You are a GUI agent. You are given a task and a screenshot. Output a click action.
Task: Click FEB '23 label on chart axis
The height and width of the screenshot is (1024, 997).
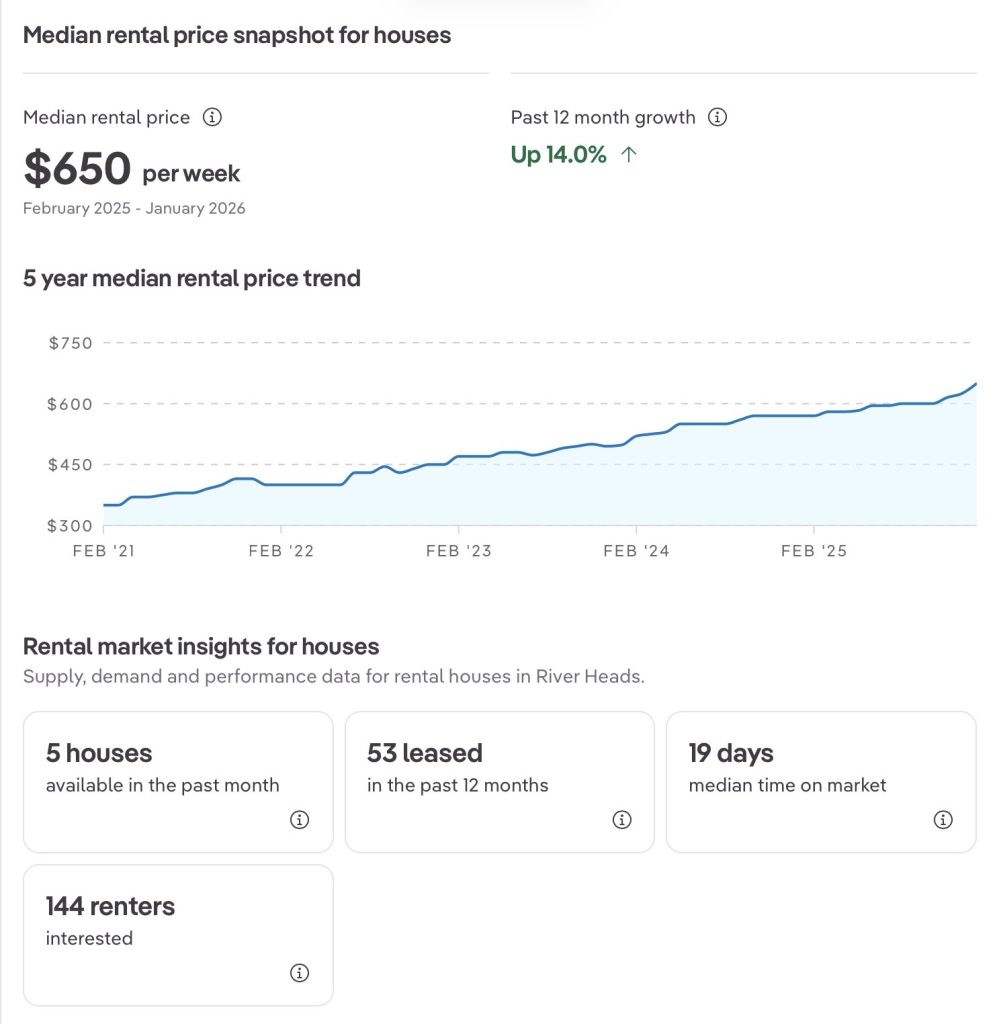(x=458, y=551)
